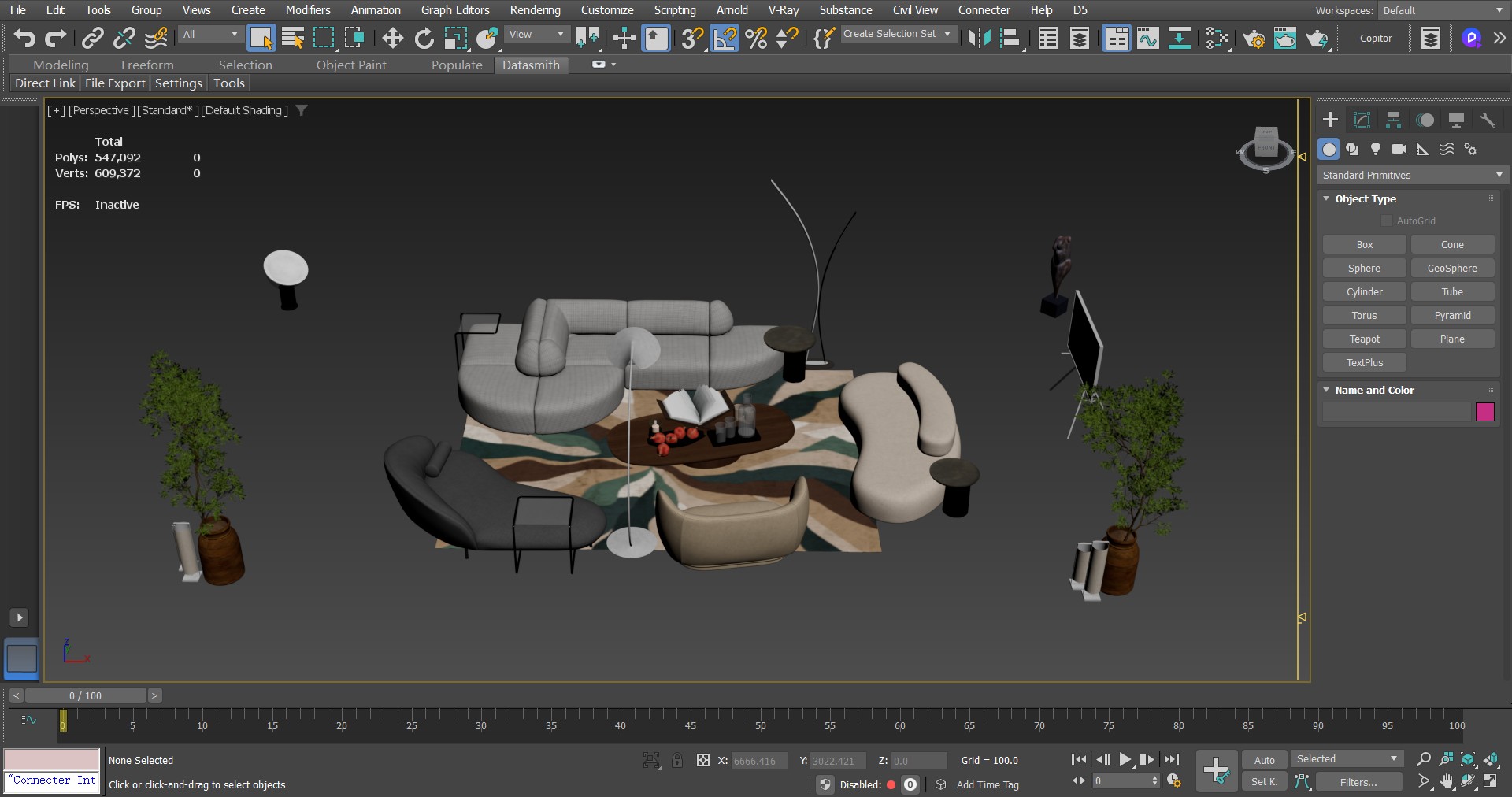Switch to the Create command panel tab
The width and height of the screenshot is (1512, 797).
[x=1330, y=120]
